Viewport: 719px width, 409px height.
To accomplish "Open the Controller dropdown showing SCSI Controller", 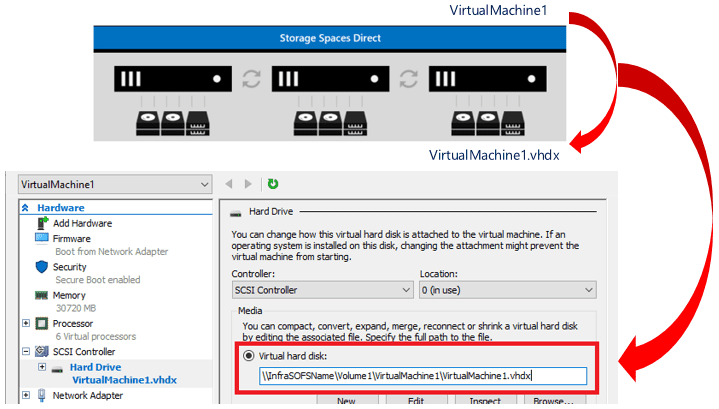I will point(321,289).
